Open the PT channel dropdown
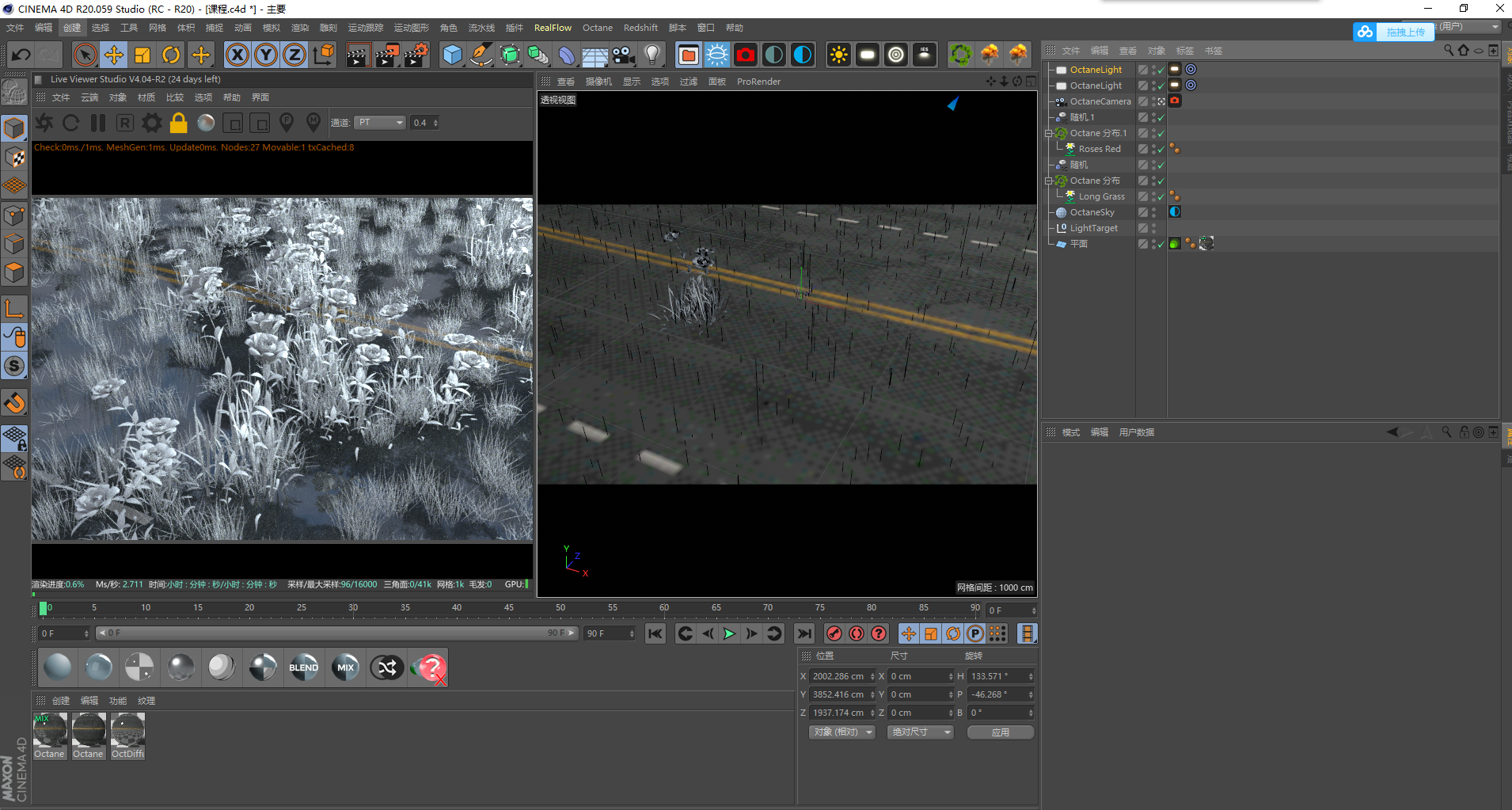 pyautogui.click(x=380, y=123)
